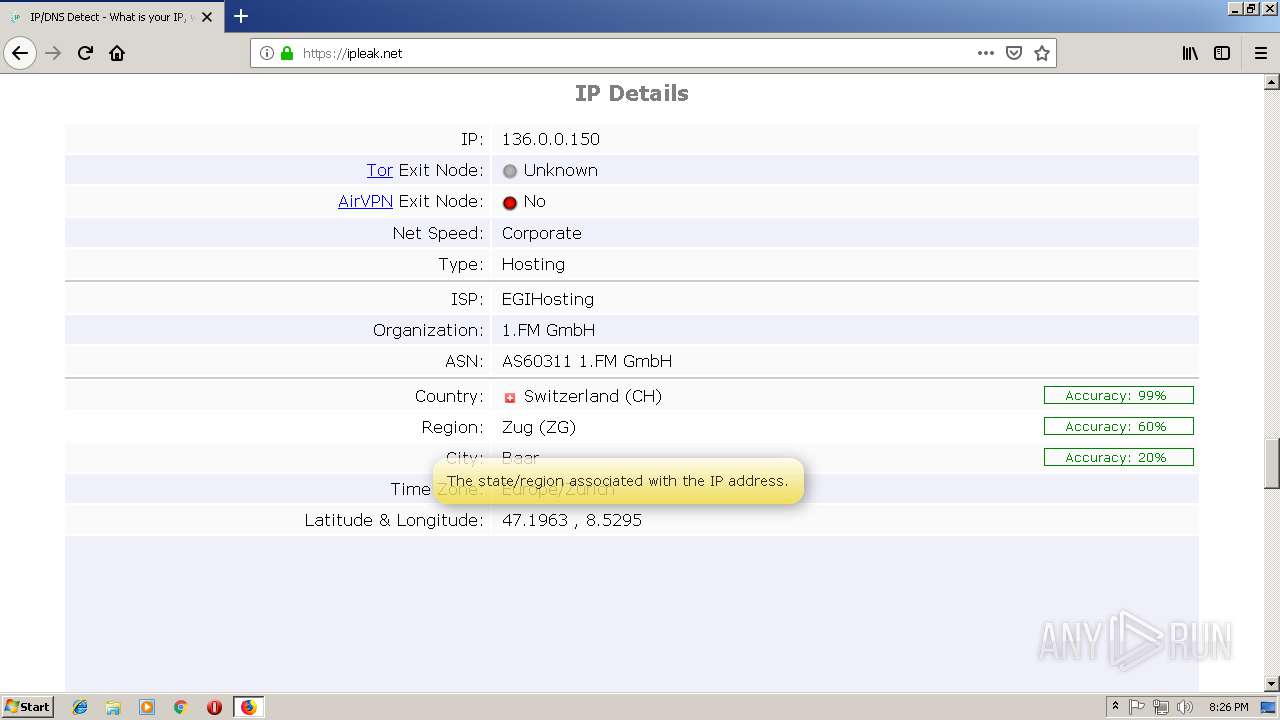Select the Net Speed value Corporate
Viewport: 1280px width, 720px height.
[541, 233]
